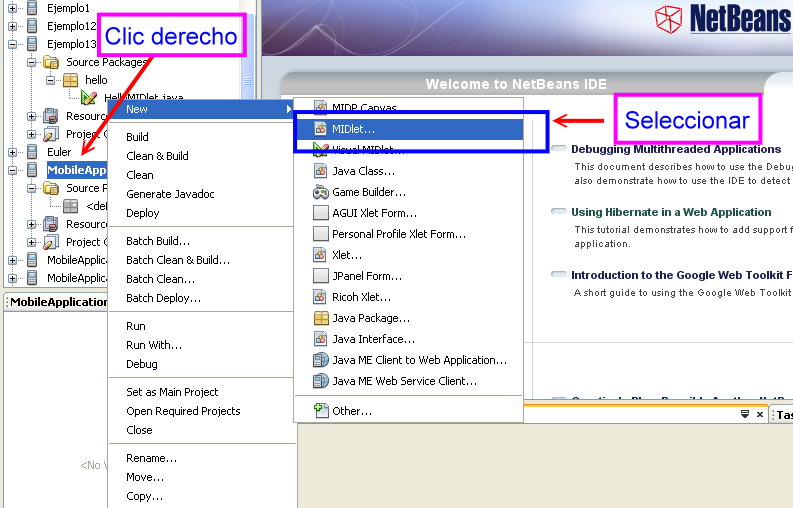
Task: Collapse the Ejemplo13 project node
Action: pyautogui.click(x=13, y=45)
